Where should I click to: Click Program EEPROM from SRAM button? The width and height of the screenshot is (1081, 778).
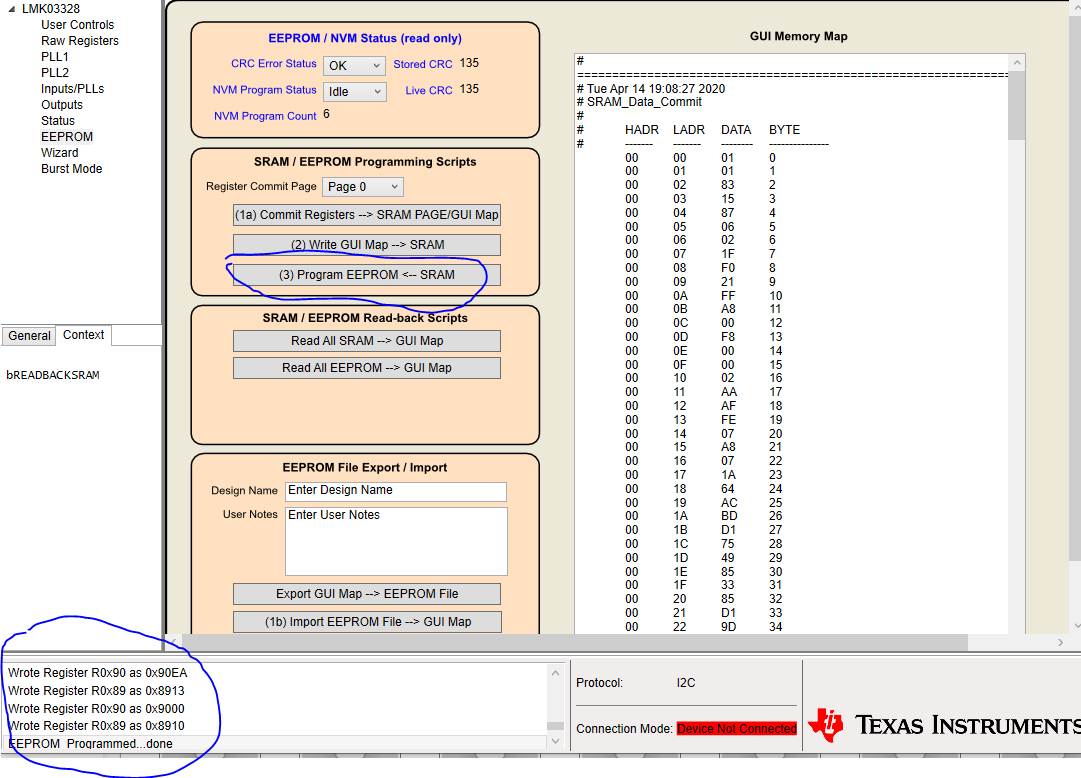[367, 275]
